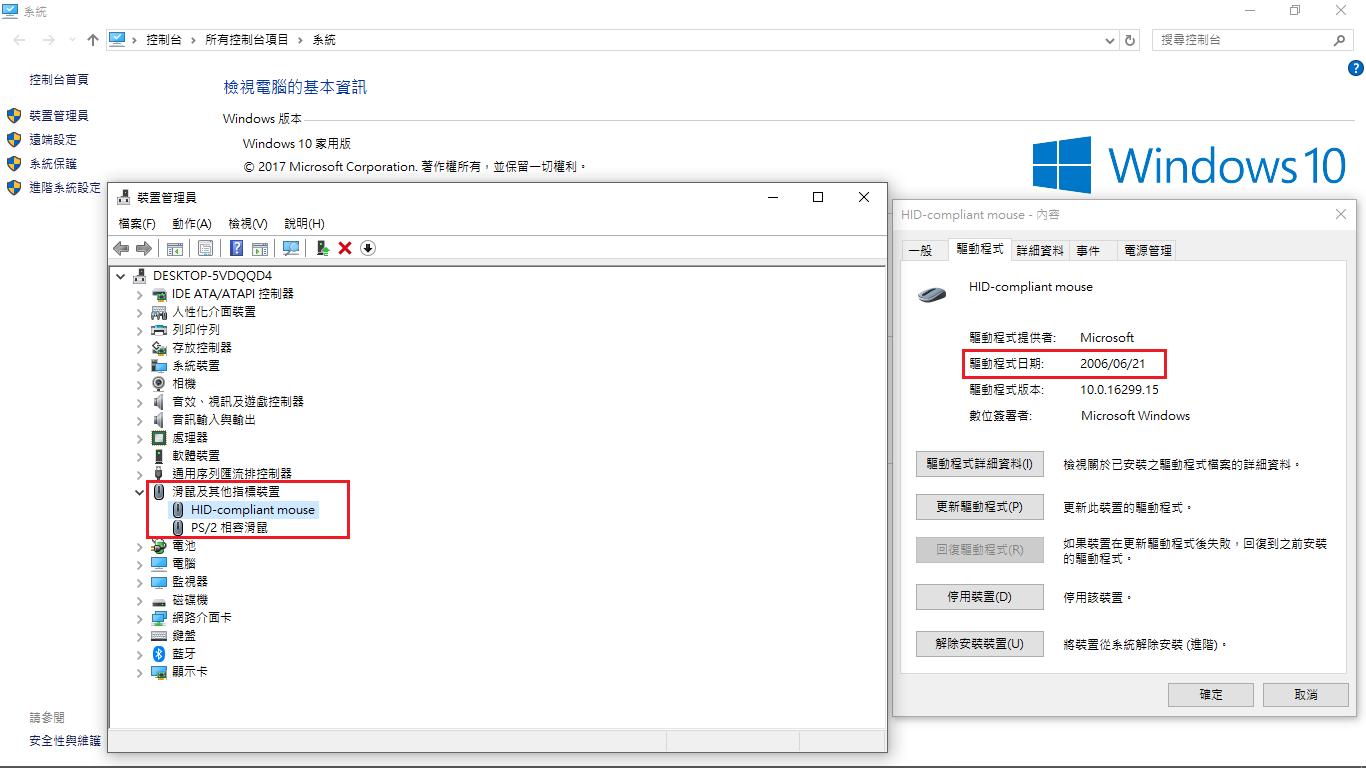The height and width of the screenshot is (768, 1366).
Task: Click the refresh icon beside the address bar
Action: pyautogui.click(x=1131, y=40)
